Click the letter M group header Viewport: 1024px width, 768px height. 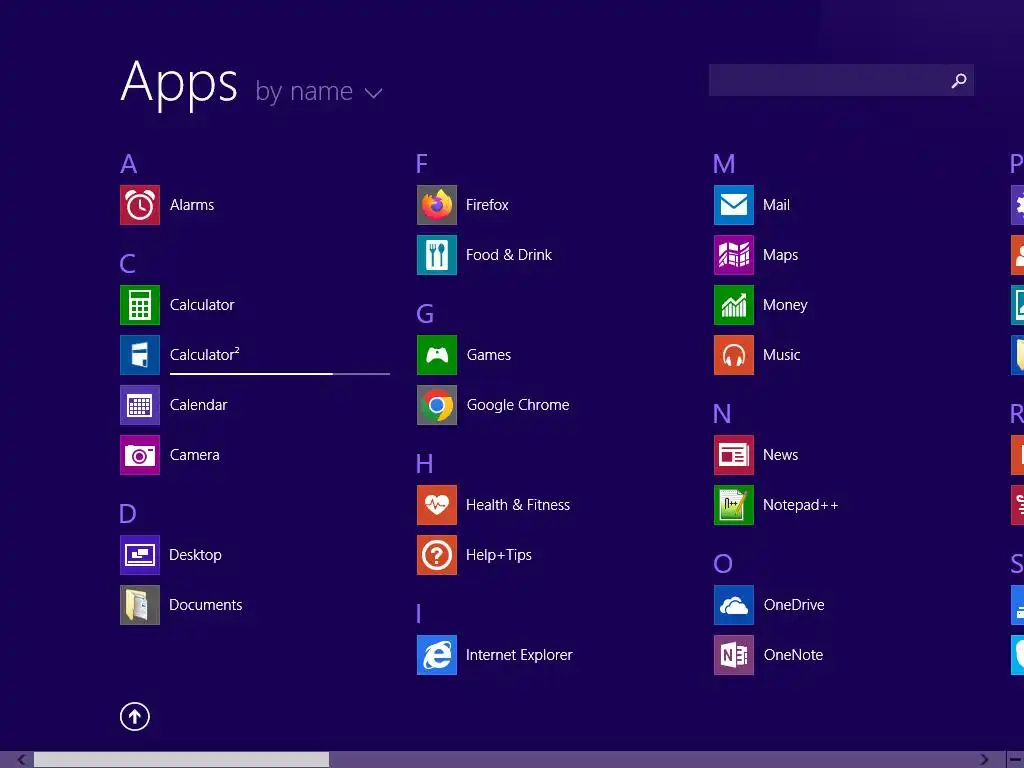pyautogui.click(x=724, y=164)
